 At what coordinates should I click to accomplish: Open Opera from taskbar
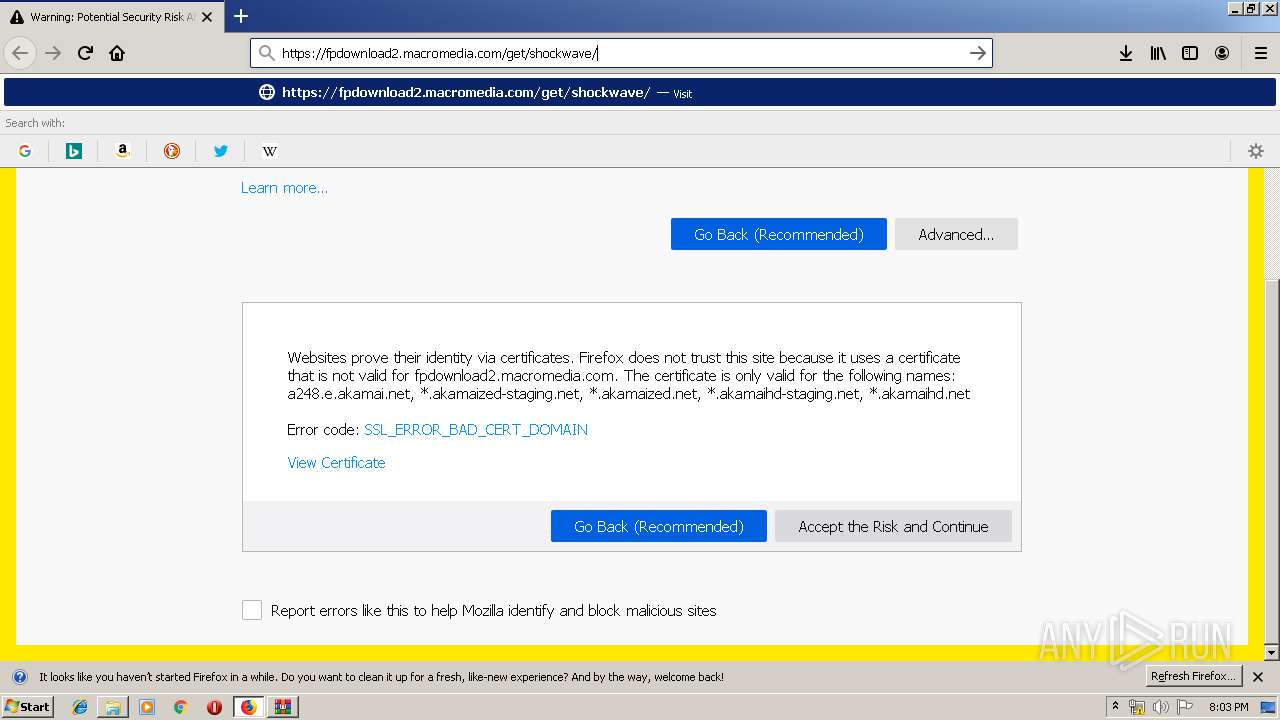(x=214, y=707)
